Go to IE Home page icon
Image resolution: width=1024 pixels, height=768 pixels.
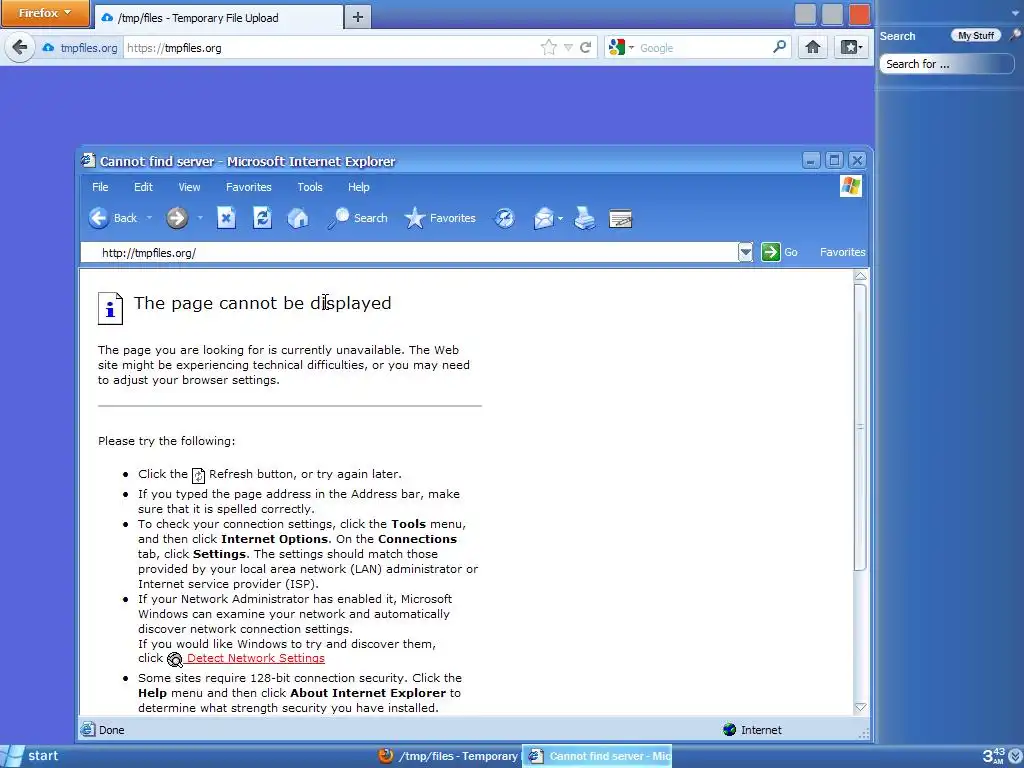point(298,218)
